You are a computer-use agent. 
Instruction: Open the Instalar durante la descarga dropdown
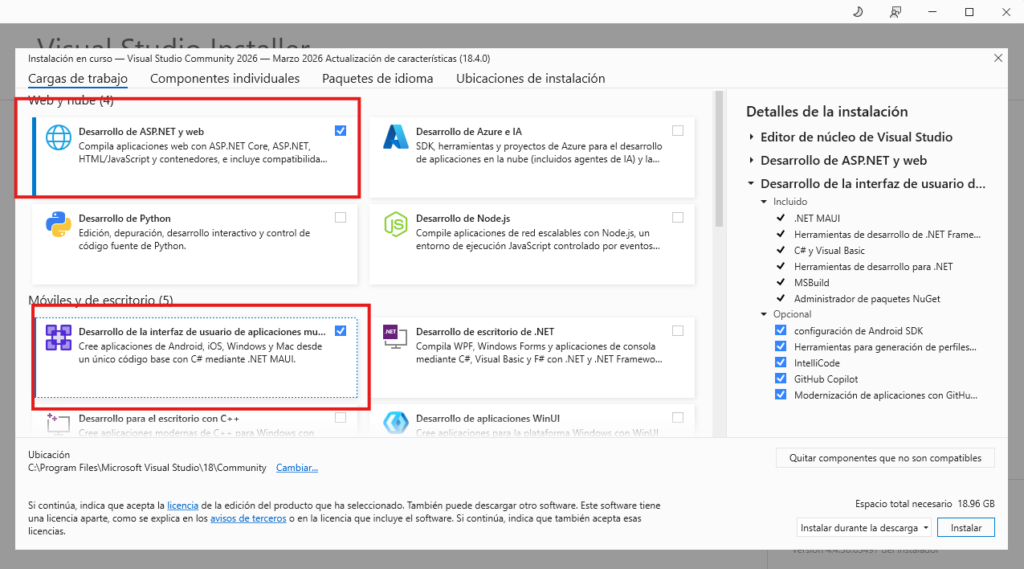(865, 527)
